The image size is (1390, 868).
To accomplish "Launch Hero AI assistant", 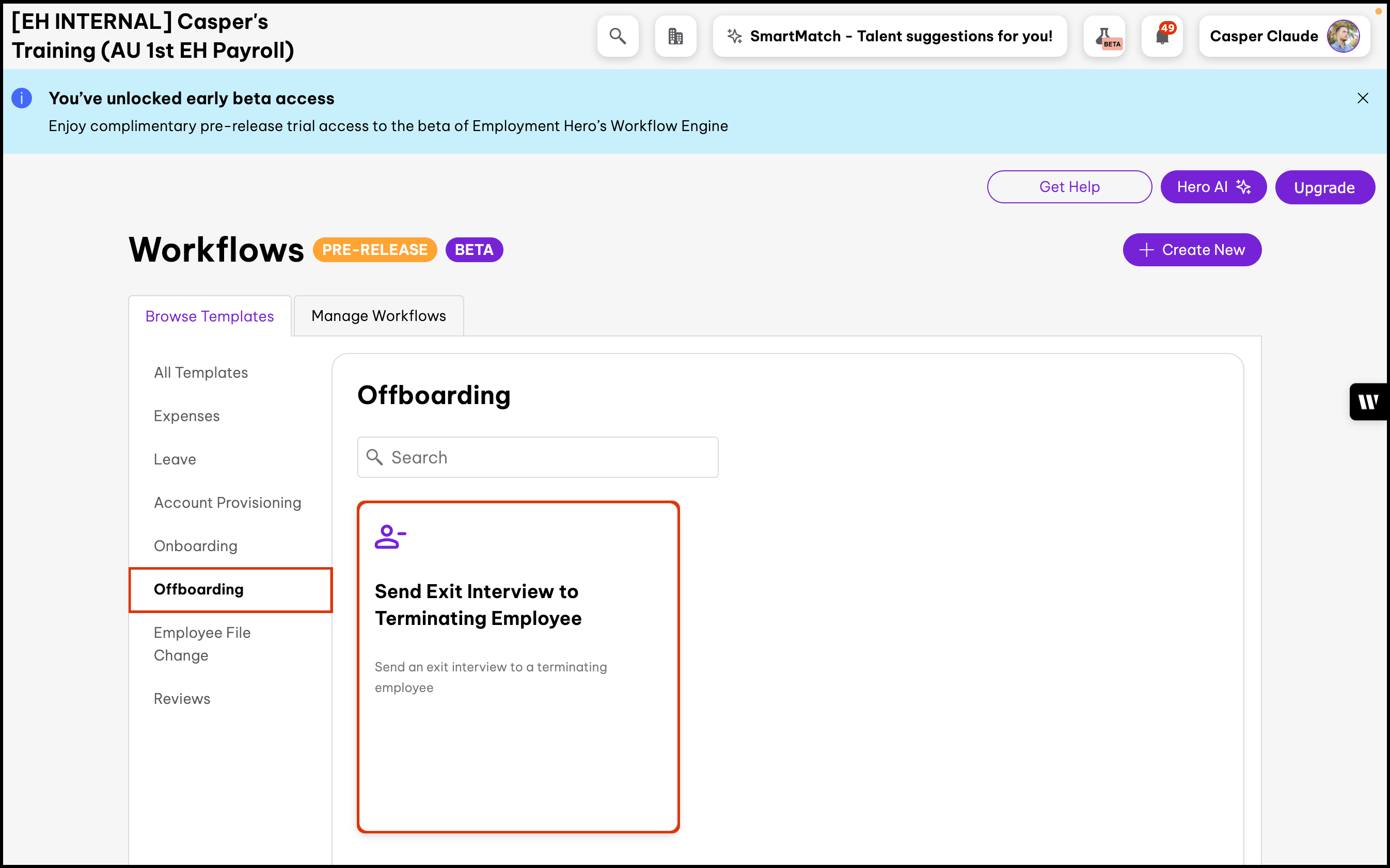I will pyautogui.click(x=1213, y=187).
